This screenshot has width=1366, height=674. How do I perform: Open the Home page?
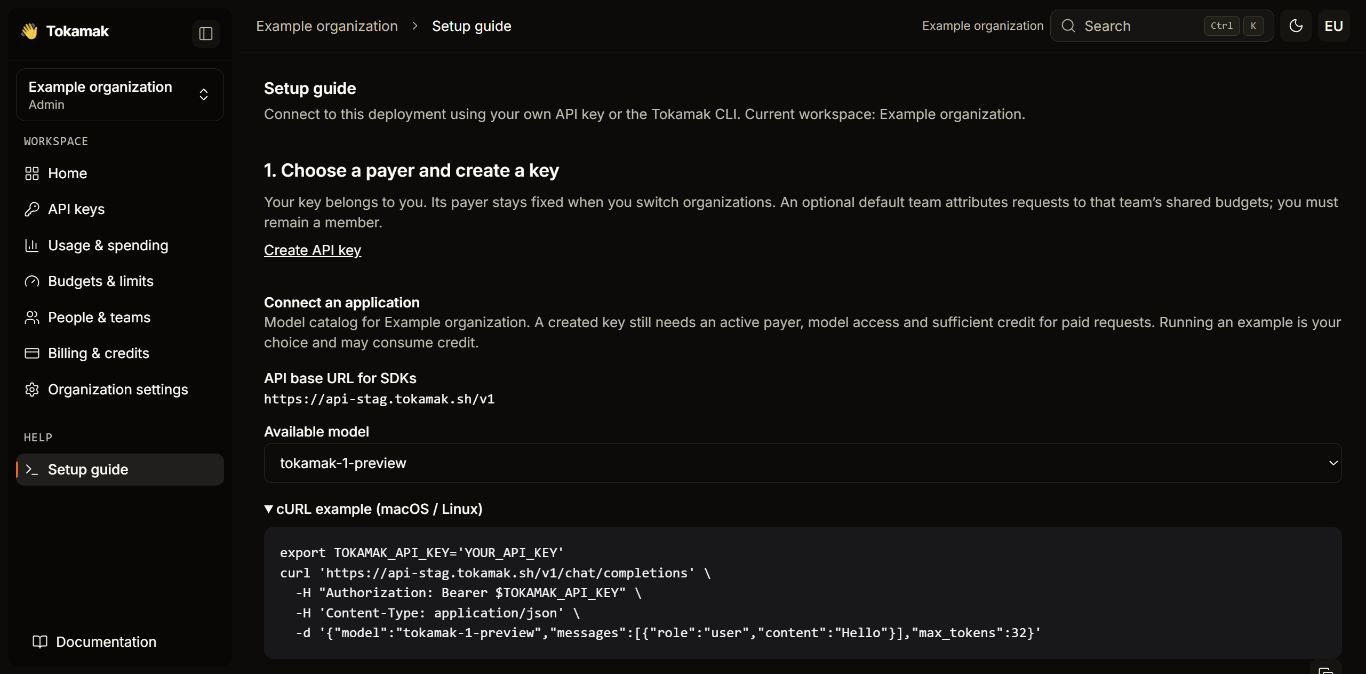(120, 173)
